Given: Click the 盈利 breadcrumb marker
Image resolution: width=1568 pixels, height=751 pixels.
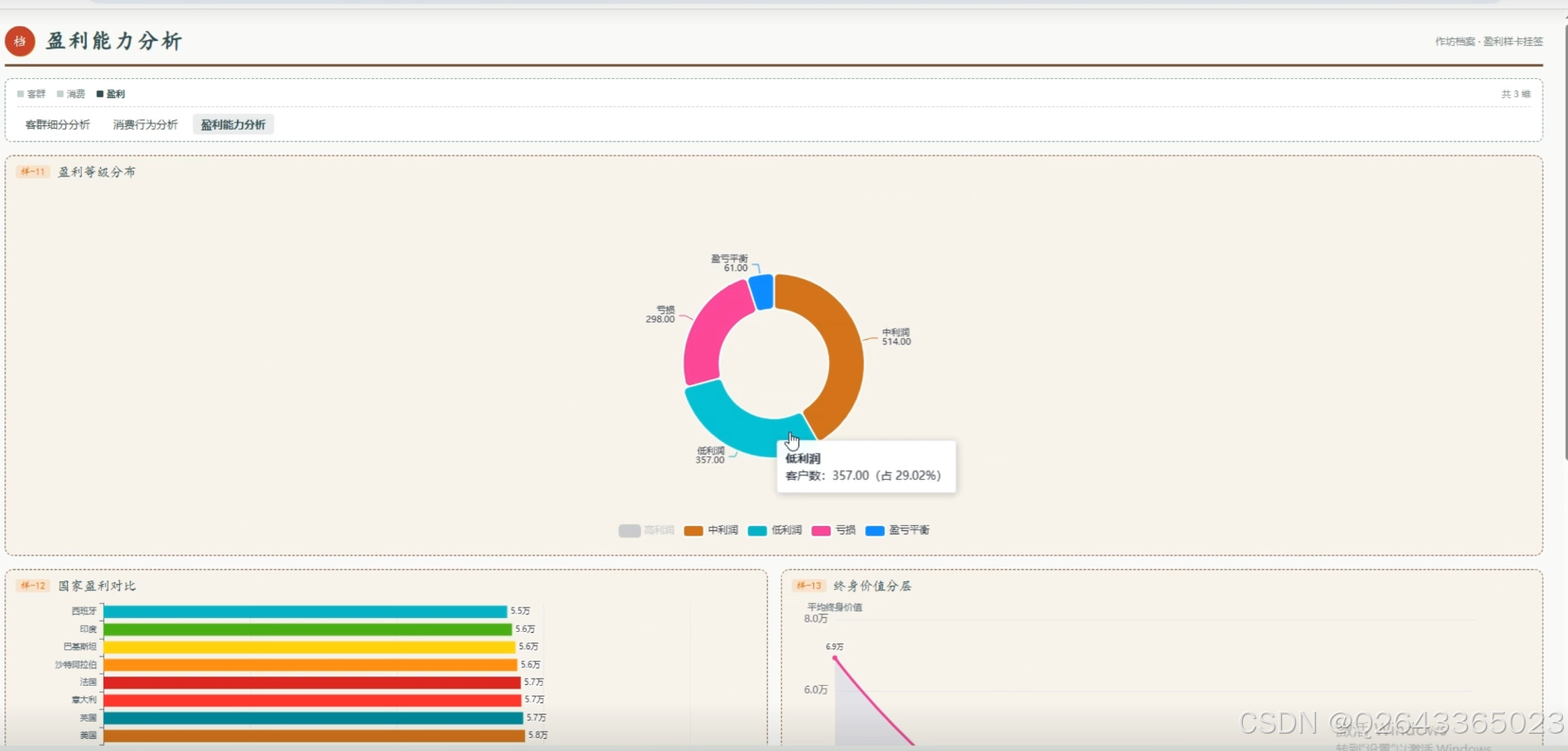Looking at the screenshot, I should coord(110,94).
